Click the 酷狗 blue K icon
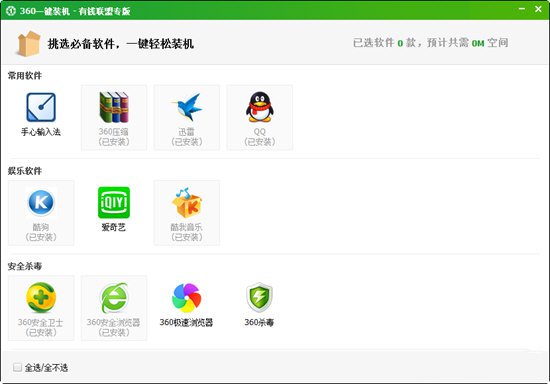Viewport: 550px width, 384px height. click(x=41, y=202)
